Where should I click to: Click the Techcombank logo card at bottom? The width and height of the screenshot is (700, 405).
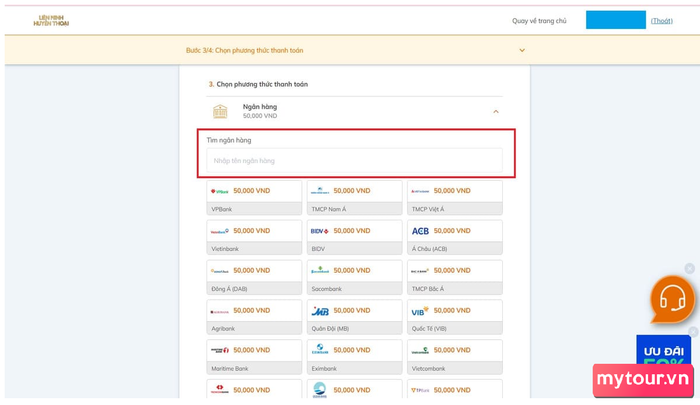click(254, 389)
